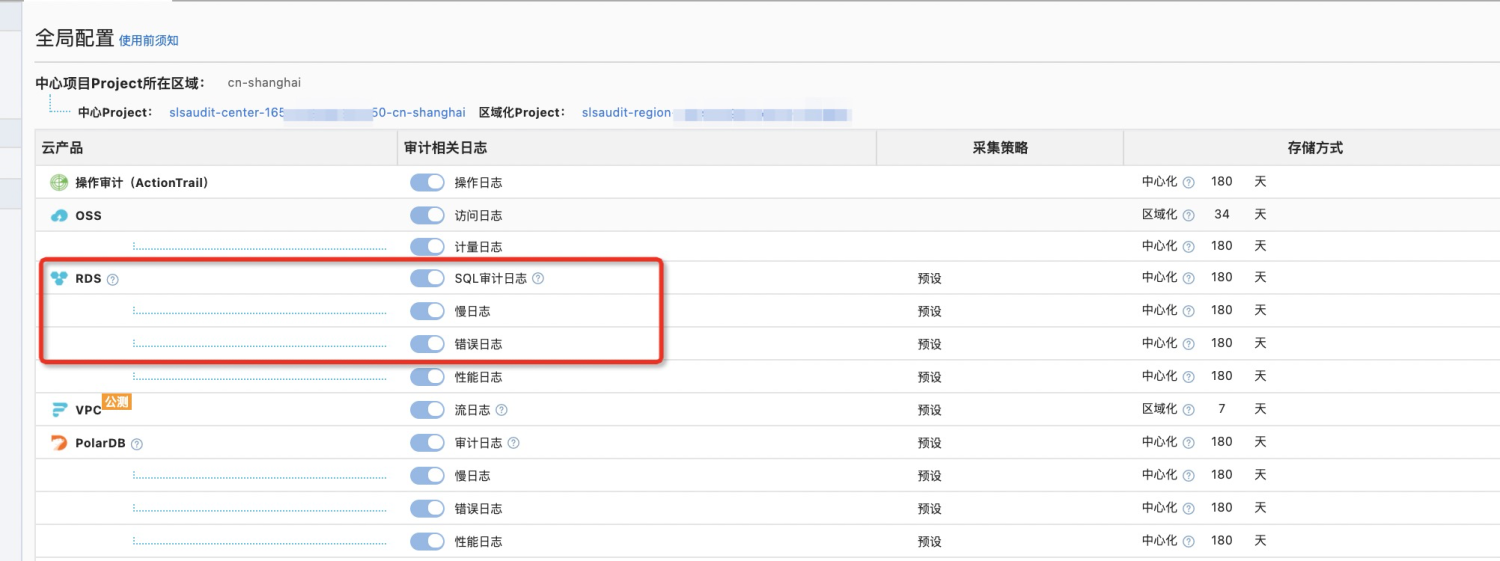Click 区域化 help icon in 访问日志 row

pyautogui.click(x=1189, y=215)
